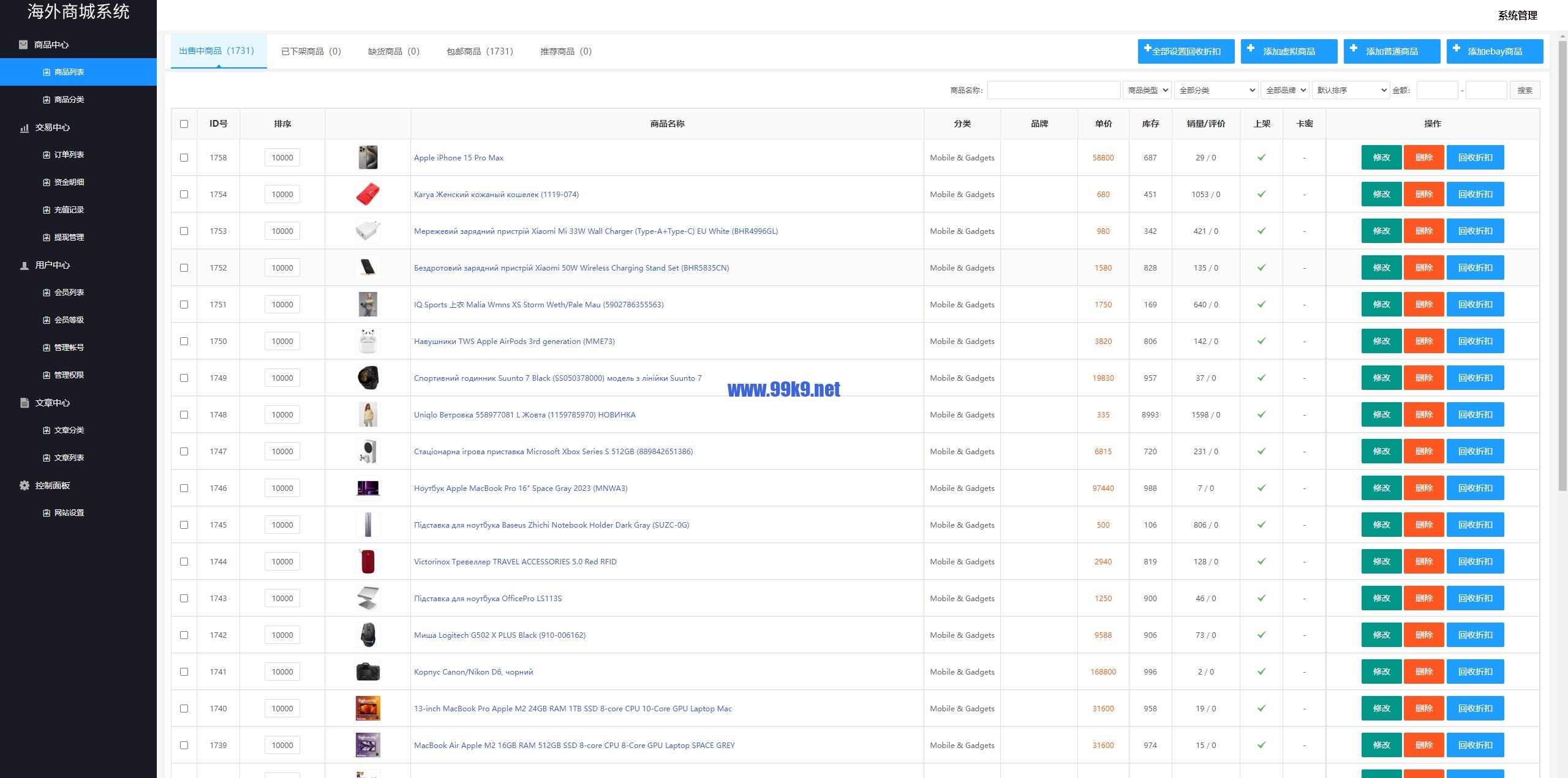Click the MacBook Pro 16 product thumbnail
This screenshot has height=778, width=1568.
(x=368, y=488)
